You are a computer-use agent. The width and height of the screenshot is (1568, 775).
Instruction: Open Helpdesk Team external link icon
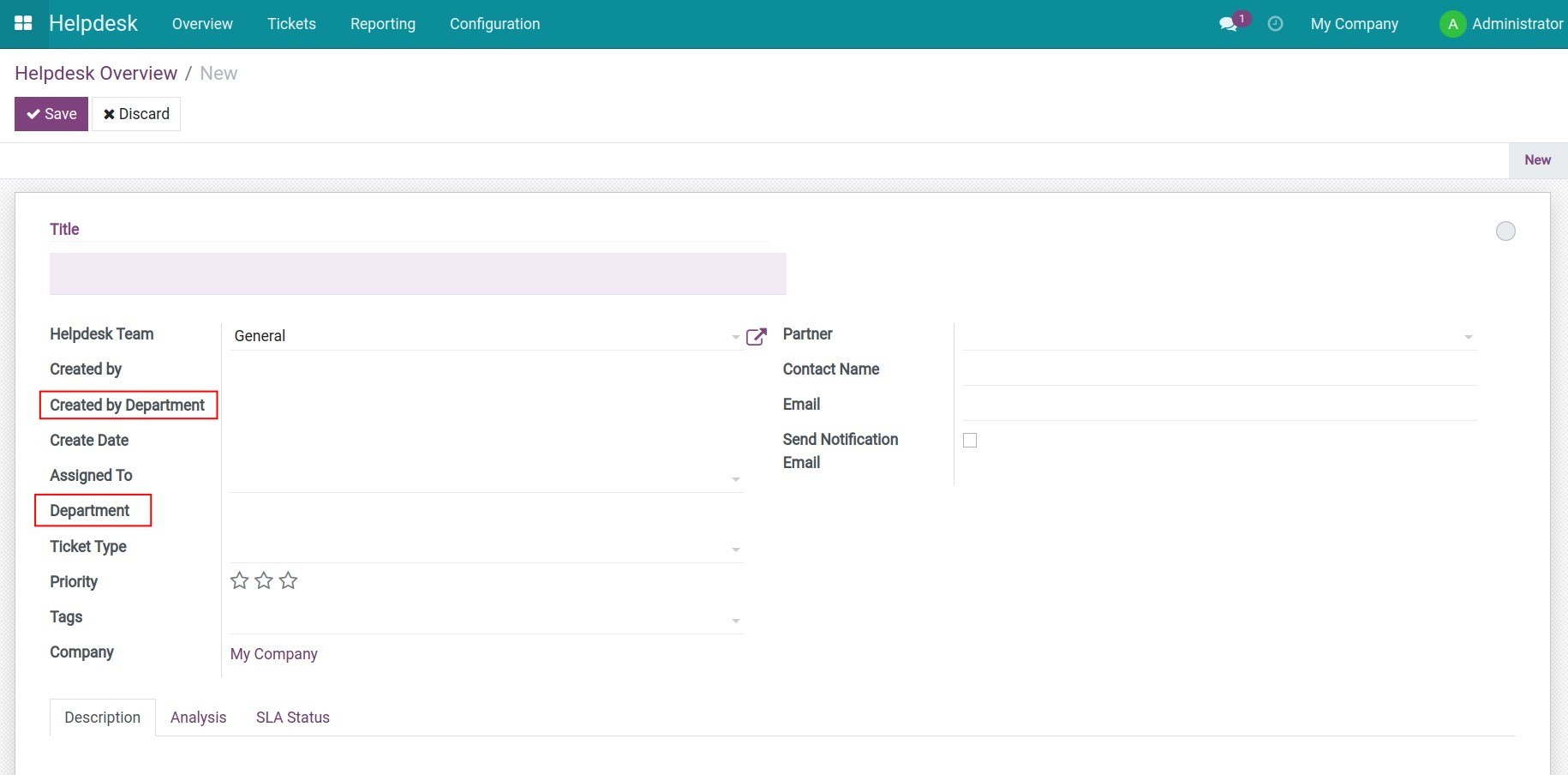(x=756, y=337)
